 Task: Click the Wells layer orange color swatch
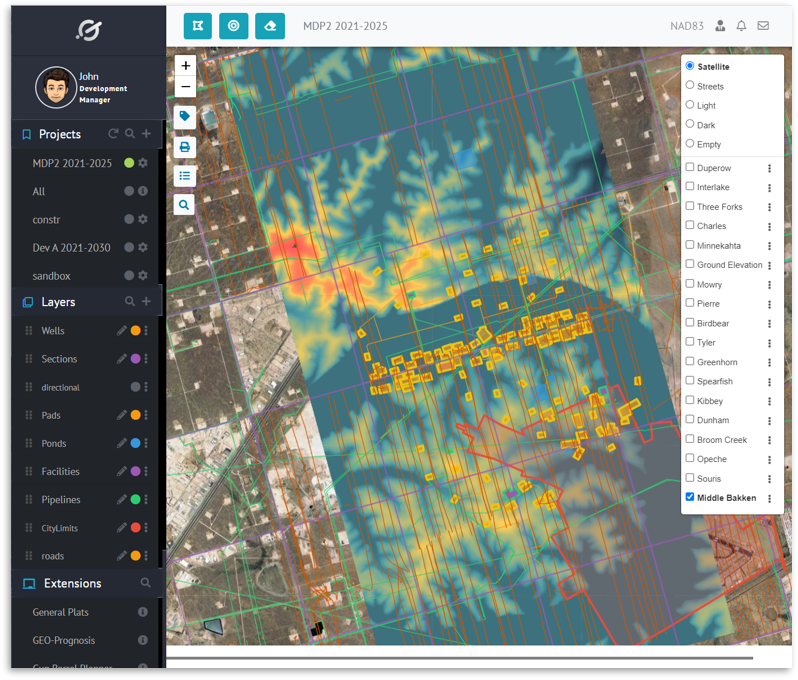[135, 331]
